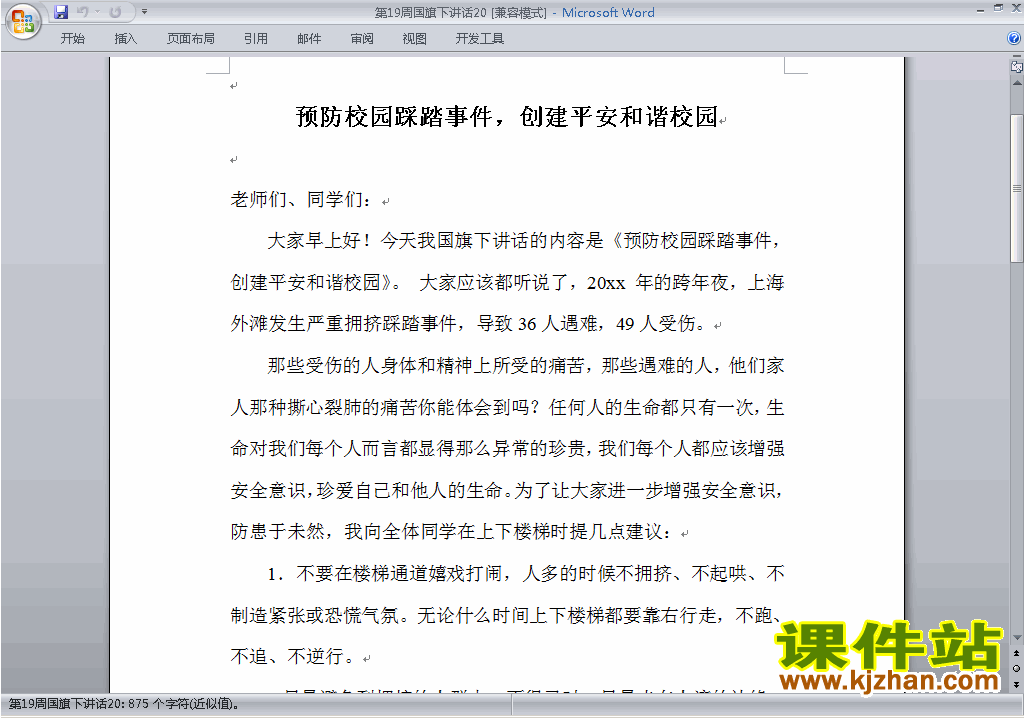1024x718 pixels.
Task: Restore down the Word window
Action: 998,8
